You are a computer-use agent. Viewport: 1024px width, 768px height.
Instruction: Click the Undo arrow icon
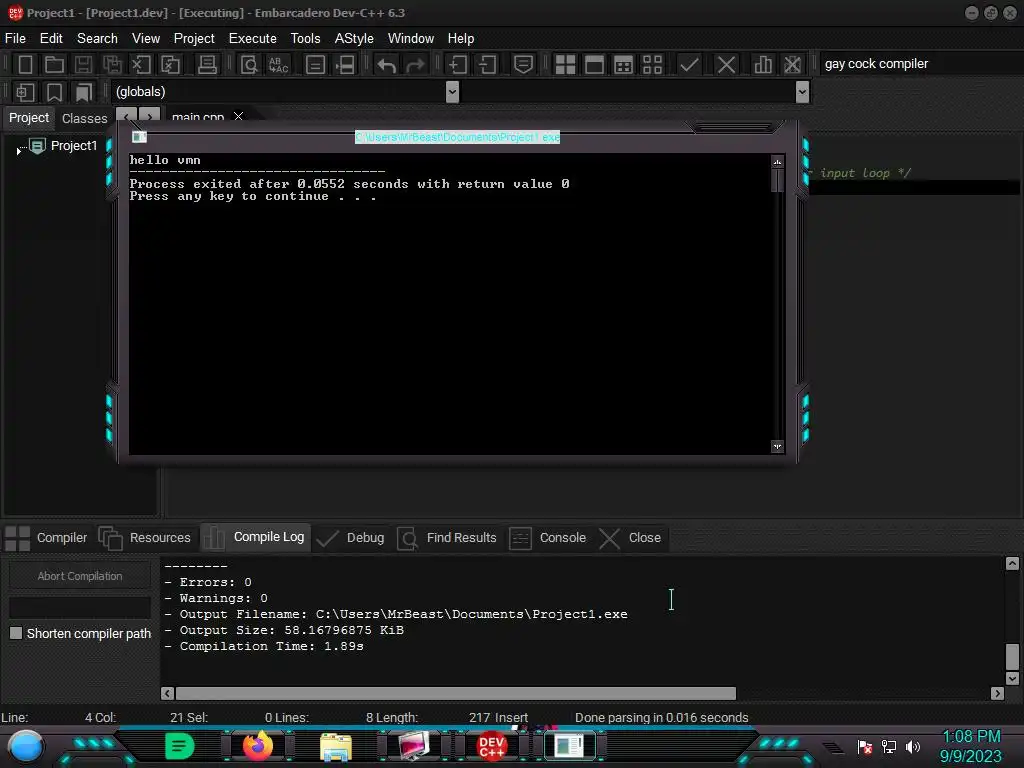[387, 65]
